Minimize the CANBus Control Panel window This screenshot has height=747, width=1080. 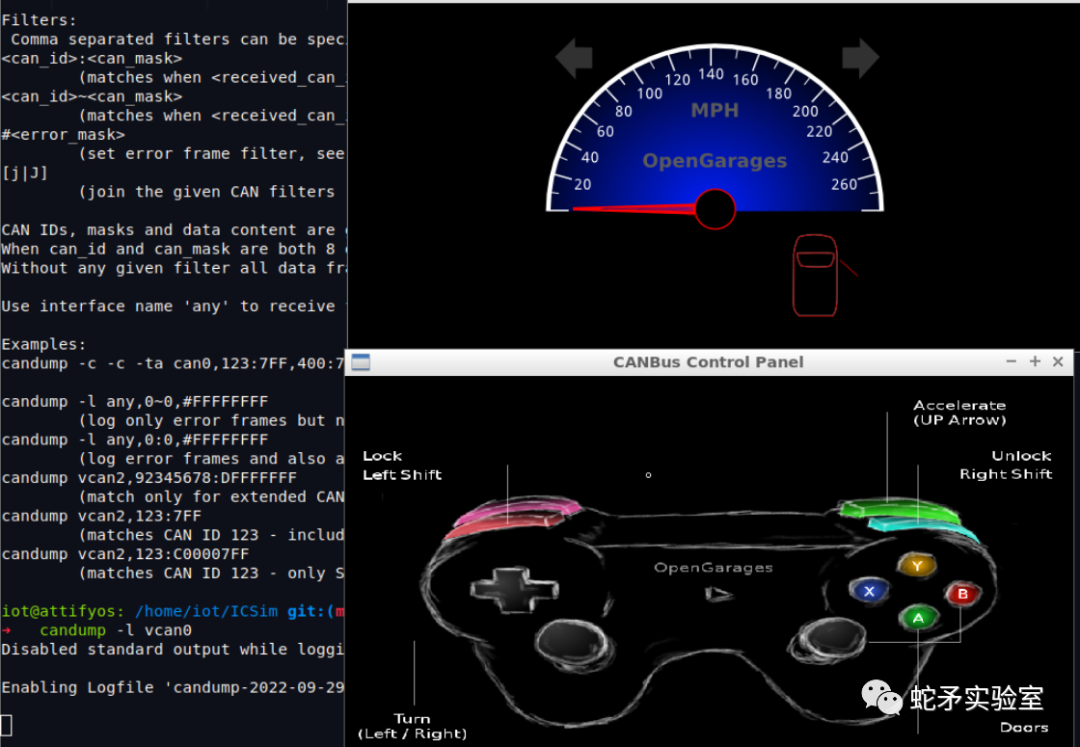(1011, 361)
